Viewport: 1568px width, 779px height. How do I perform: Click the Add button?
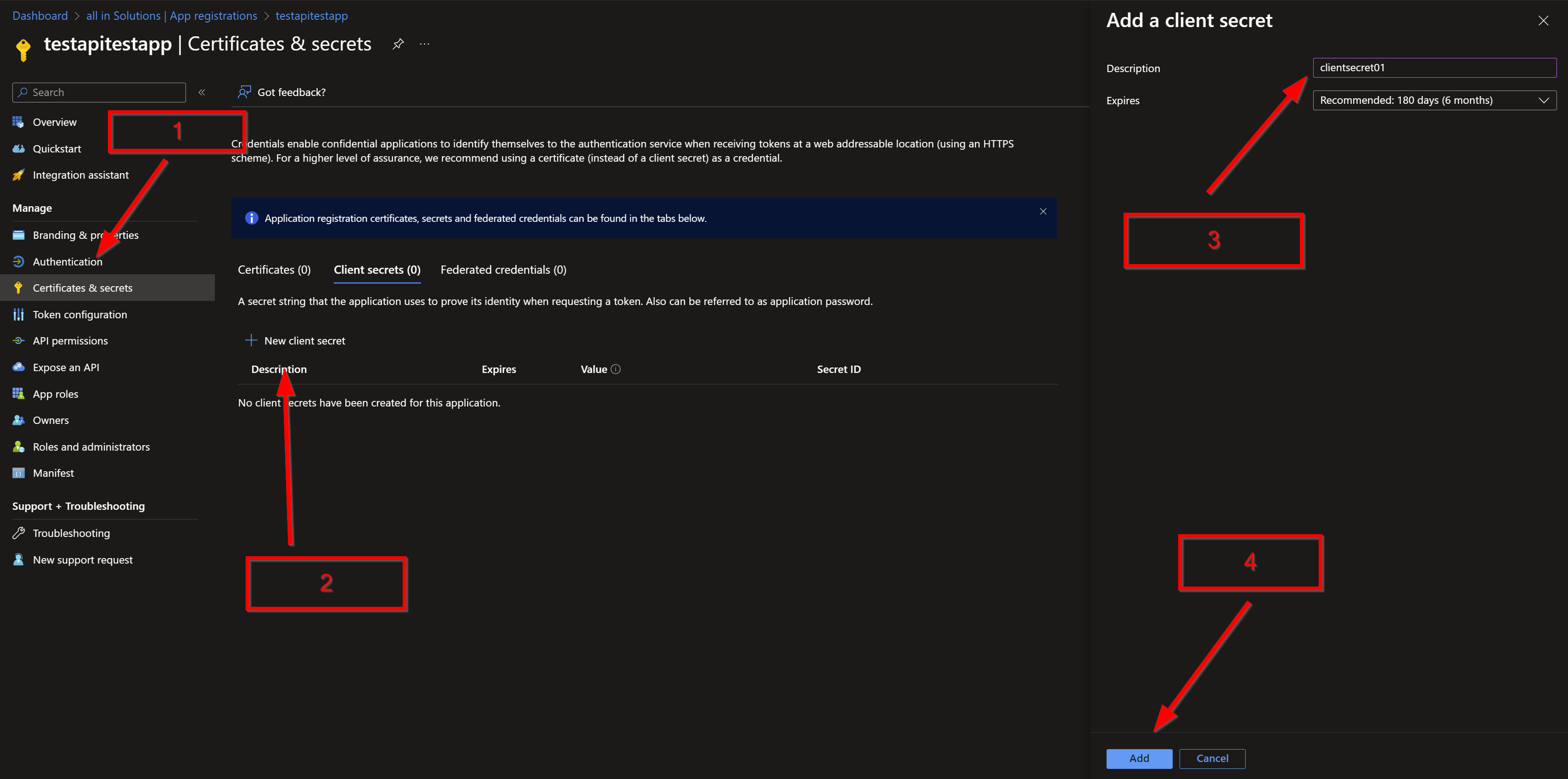(1139, 758)
